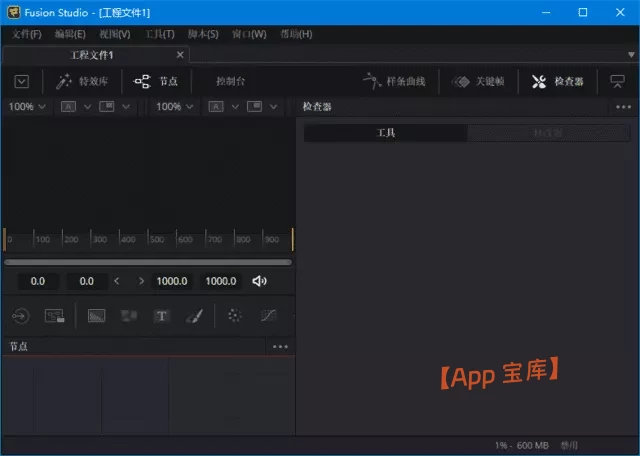The image size is (640, 456).
Task: Open the 工具(T) menu
Action: pyautogui.click(x=160, y=34)
